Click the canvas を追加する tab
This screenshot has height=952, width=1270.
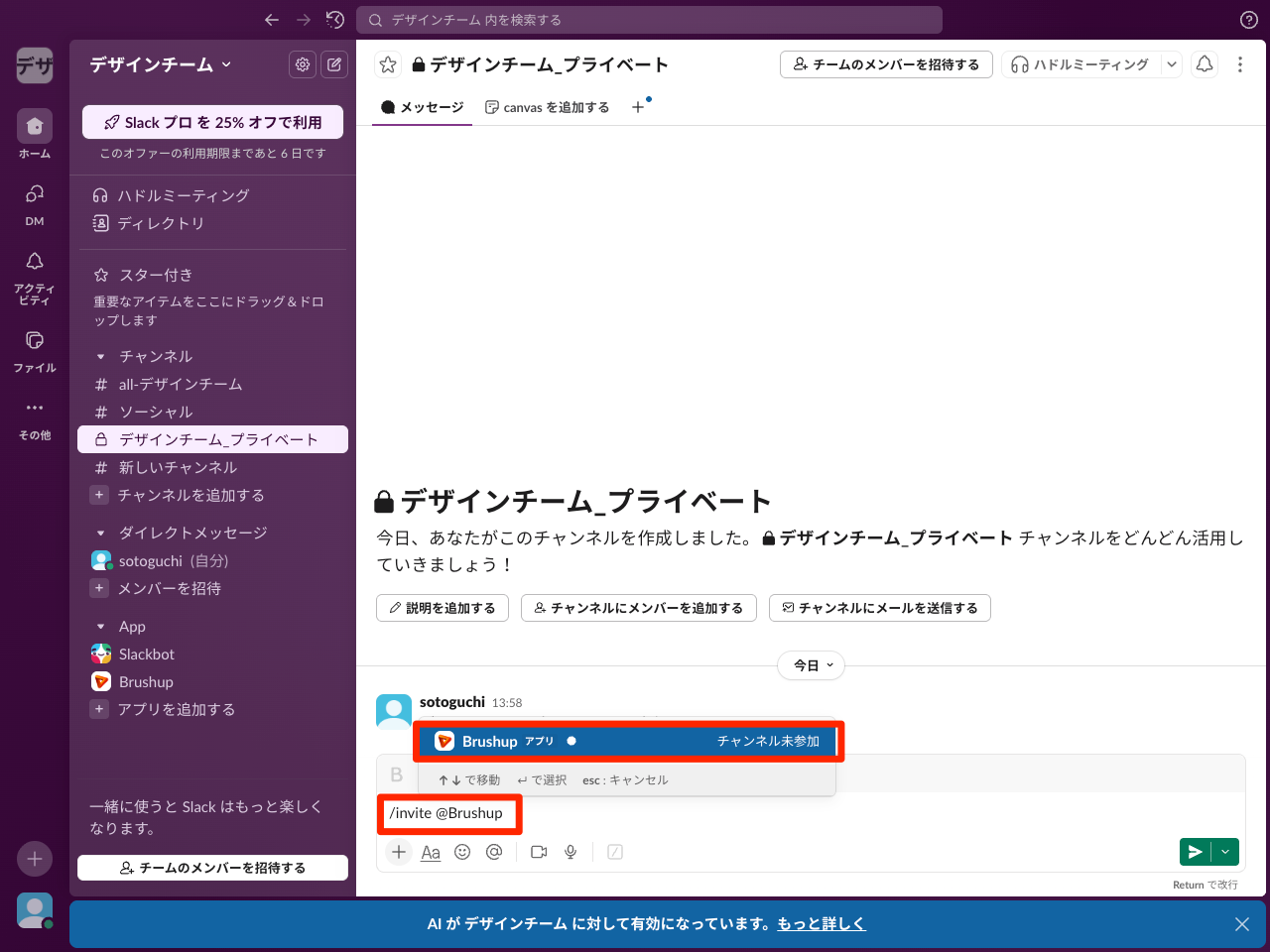pos(547,107)
